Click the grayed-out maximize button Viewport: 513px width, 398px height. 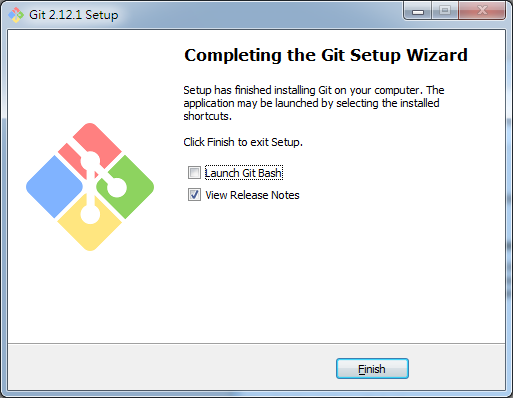[445, 11]
